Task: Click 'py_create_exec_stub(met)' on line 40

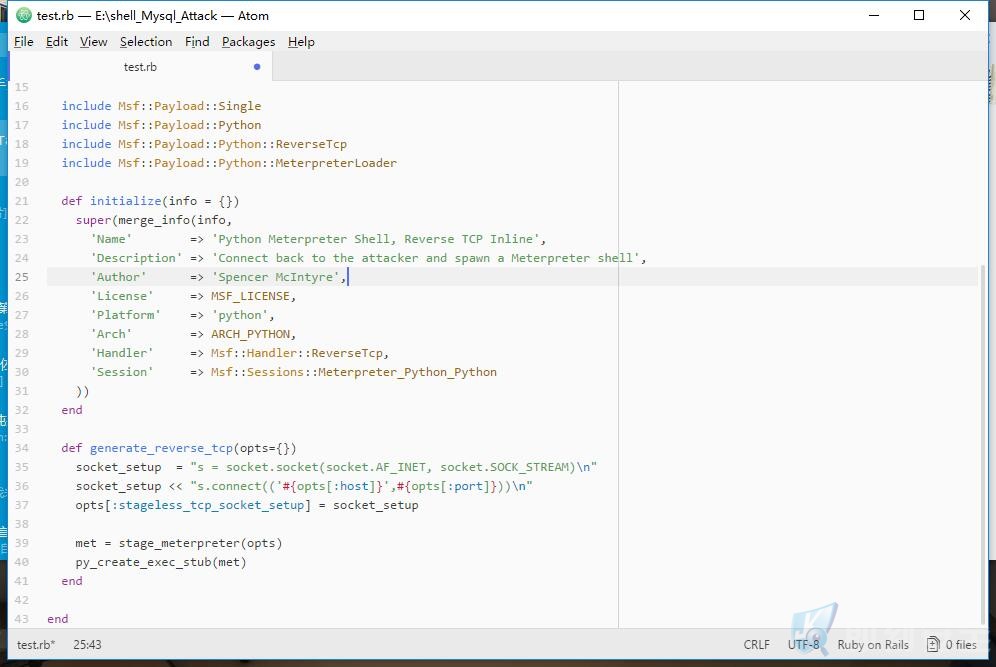Action: pos(161,562)
